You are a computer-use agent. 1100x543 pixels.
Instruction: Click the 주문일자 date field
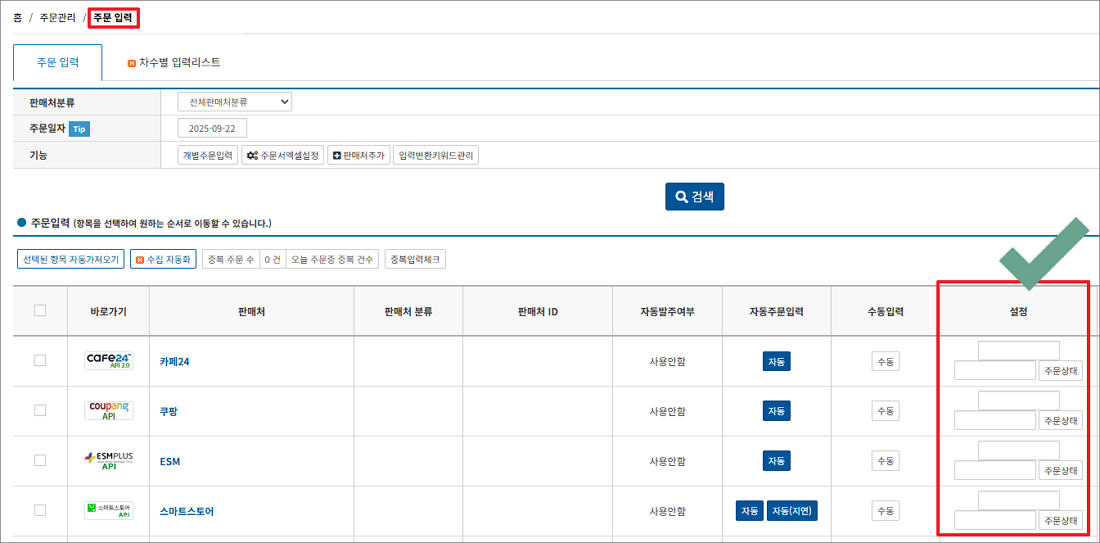pos(212,128)
